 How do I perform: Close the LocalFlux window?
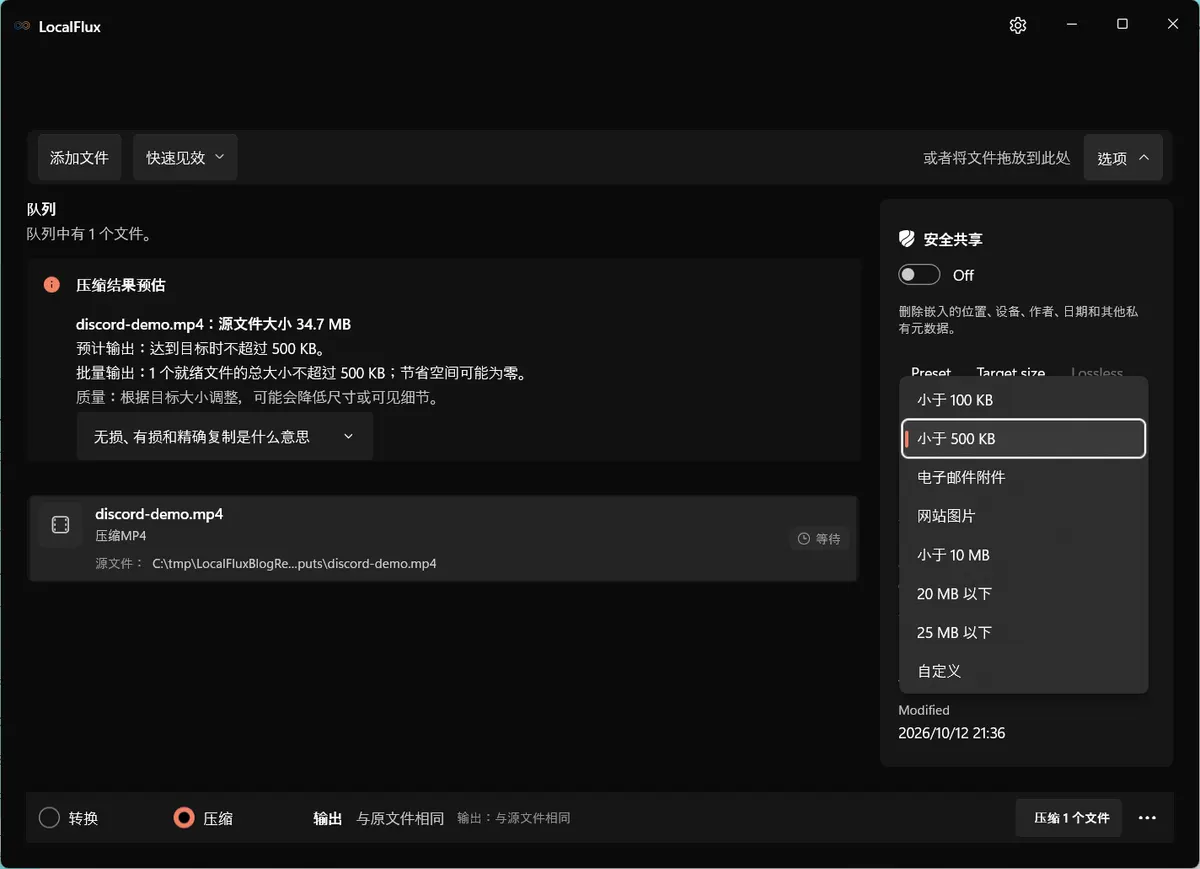coord(1173,25)
